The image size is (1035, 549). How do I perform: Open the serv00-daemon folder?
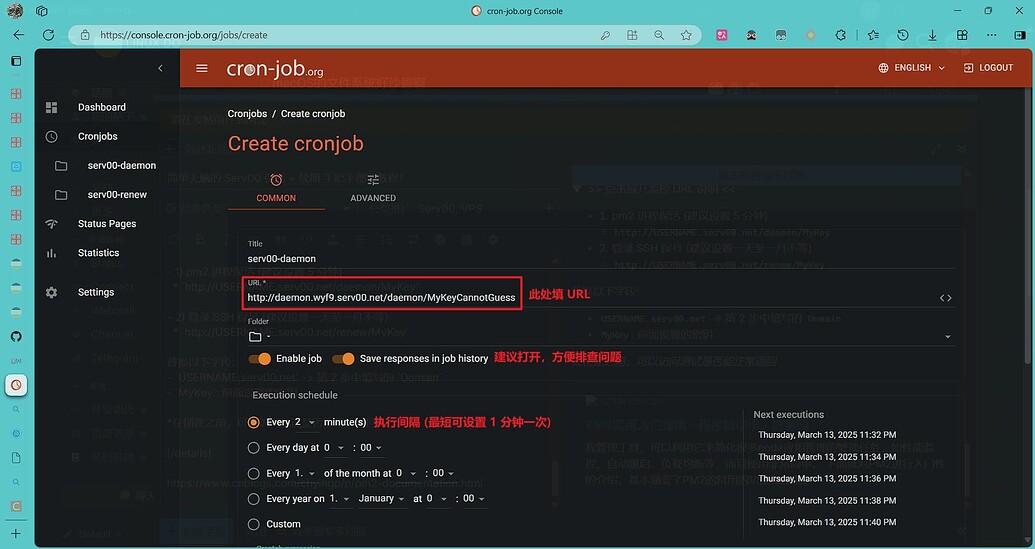click(121, 166)
